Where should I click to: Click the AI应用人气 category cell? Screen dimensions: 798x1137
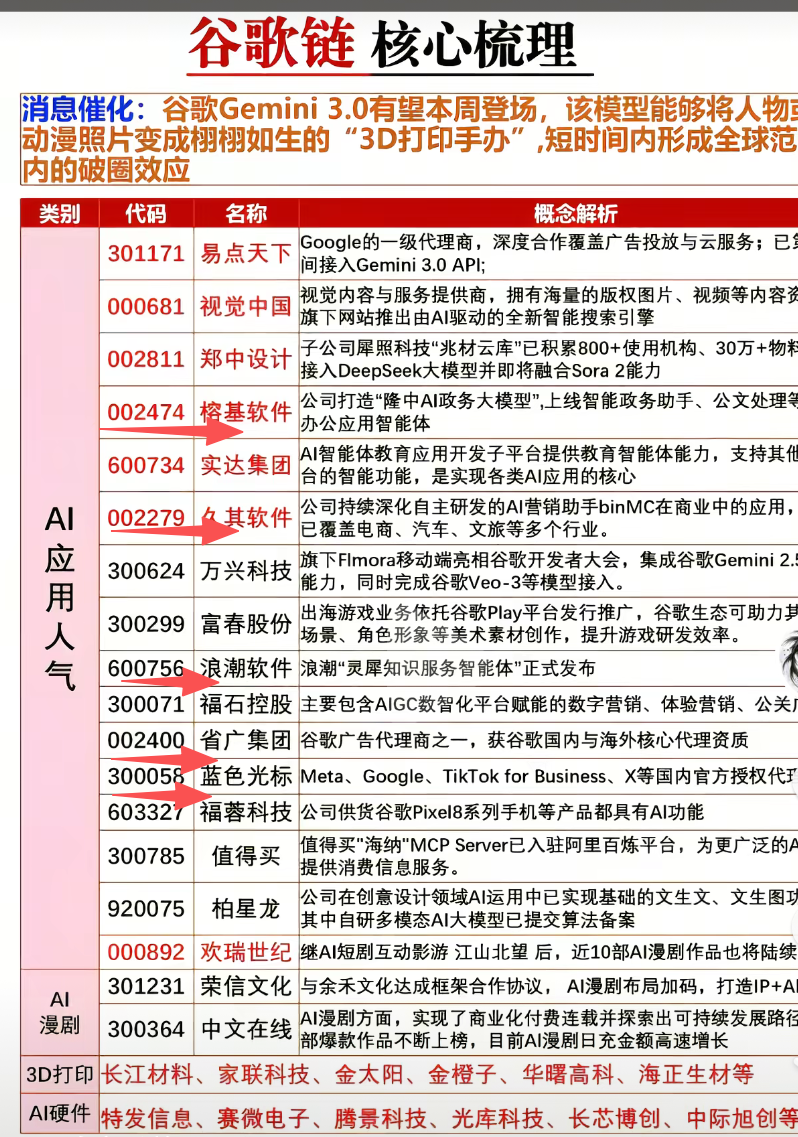(x=59, y=598)
